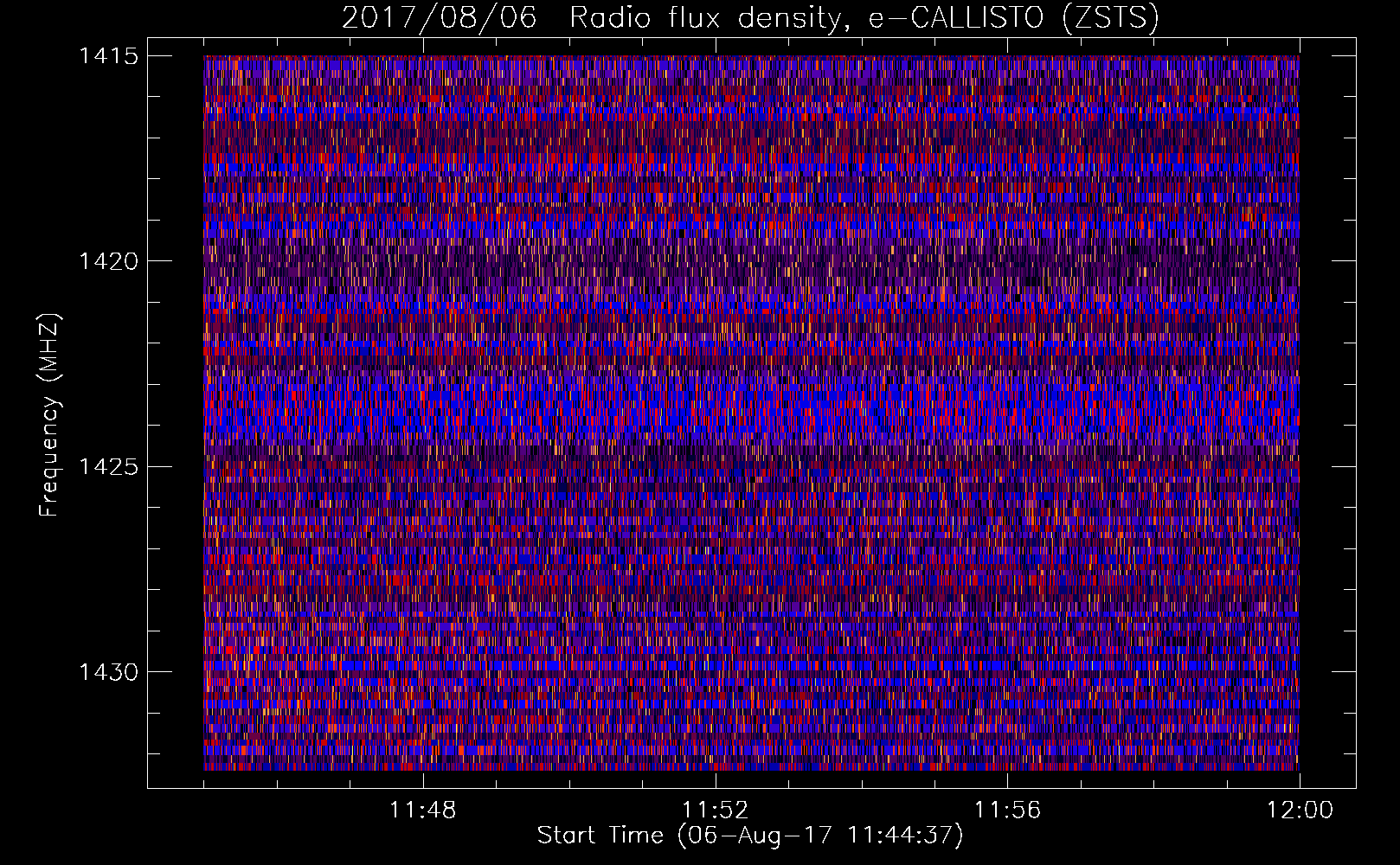Click the 11:52 time tick label
The width and height of the screenshot is (1400, 865).
[716, 811]
